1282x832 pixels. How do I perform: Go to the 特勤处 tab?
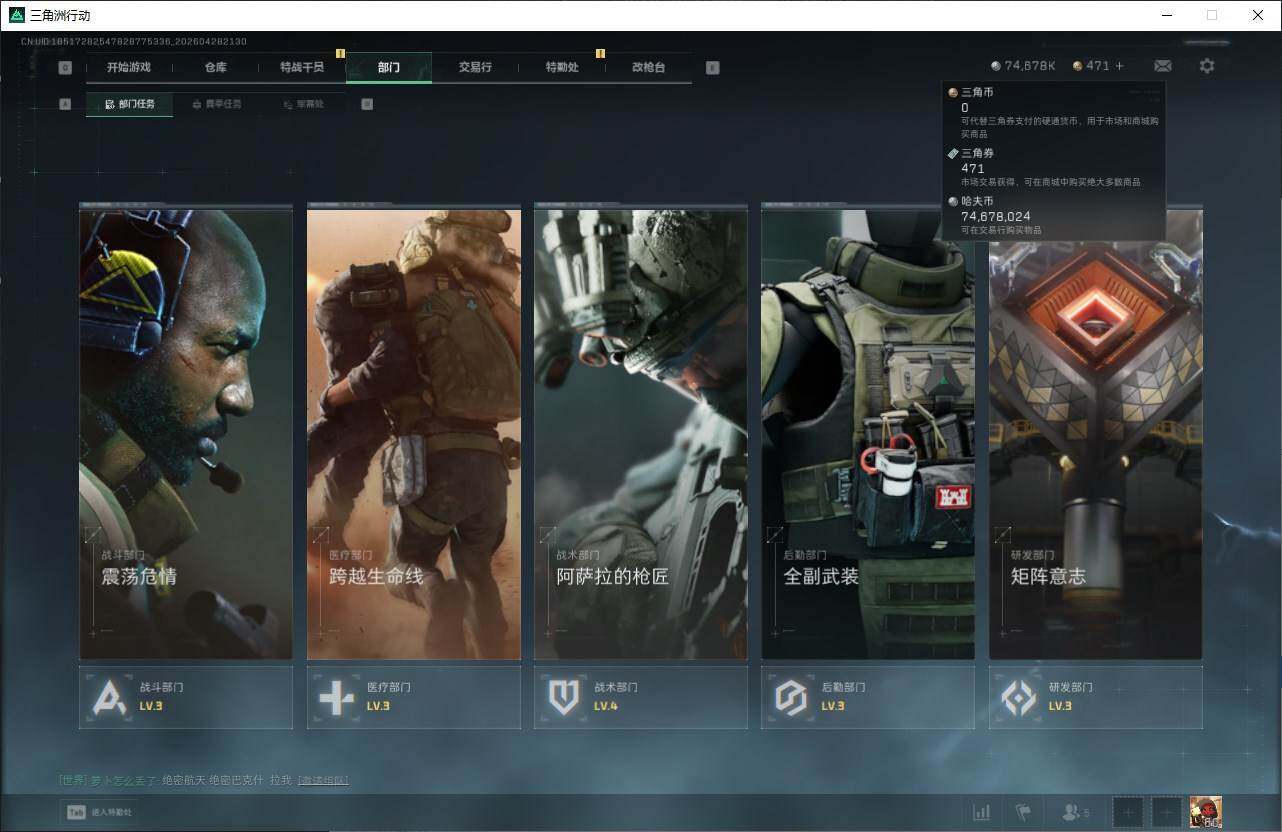[562, 67]
